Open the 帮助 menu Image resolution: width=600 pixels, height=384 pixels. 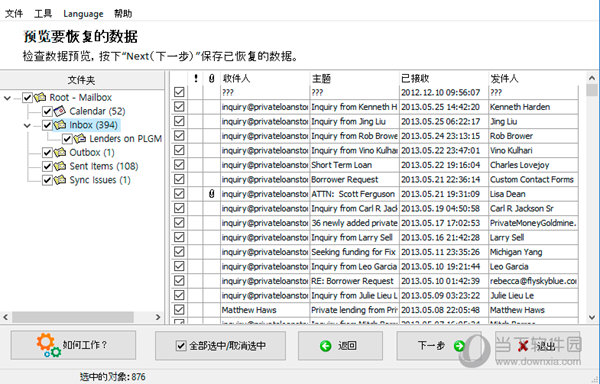(123, 14)
